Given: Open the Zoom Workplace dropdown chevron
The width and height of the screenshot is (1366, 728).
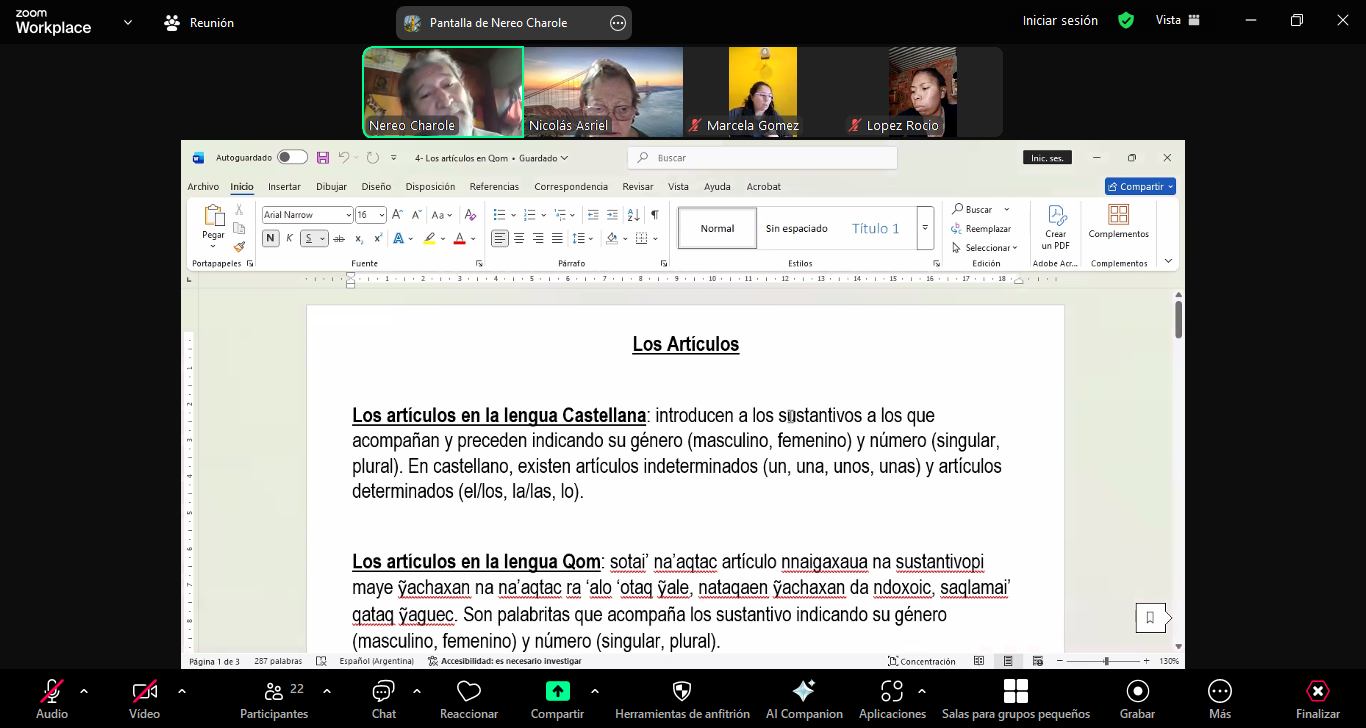Looking at the screenshot, I should click(x=127, y=22).
